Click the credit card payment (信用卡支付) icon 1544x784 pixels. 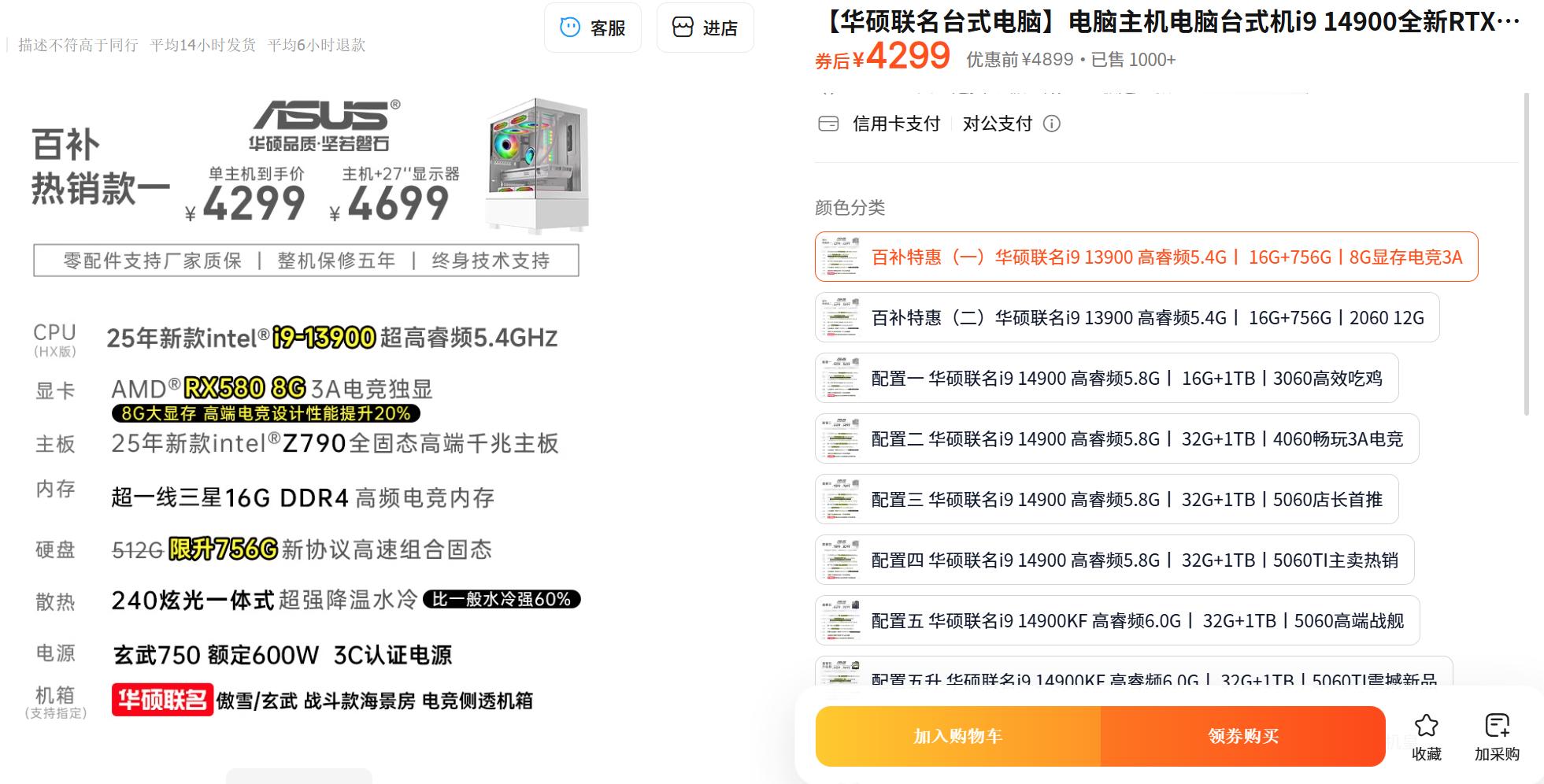point(828,124)
